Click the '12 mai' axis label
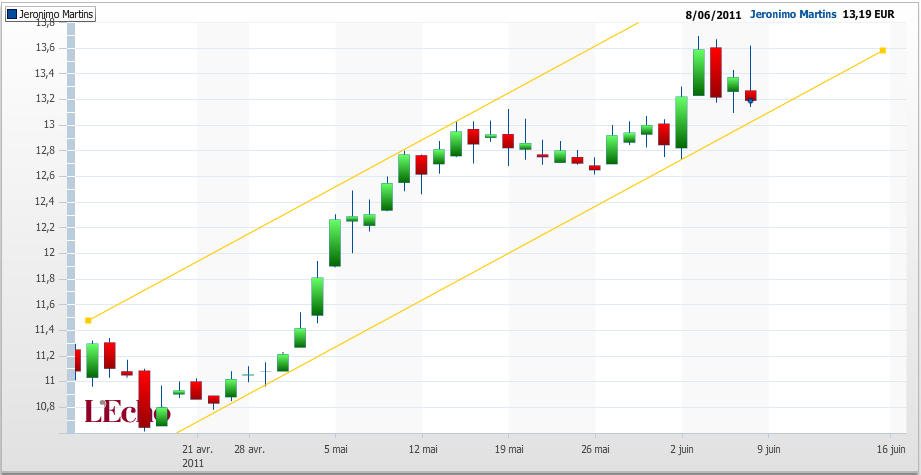 pyautogui.click(x=422, y=450)
